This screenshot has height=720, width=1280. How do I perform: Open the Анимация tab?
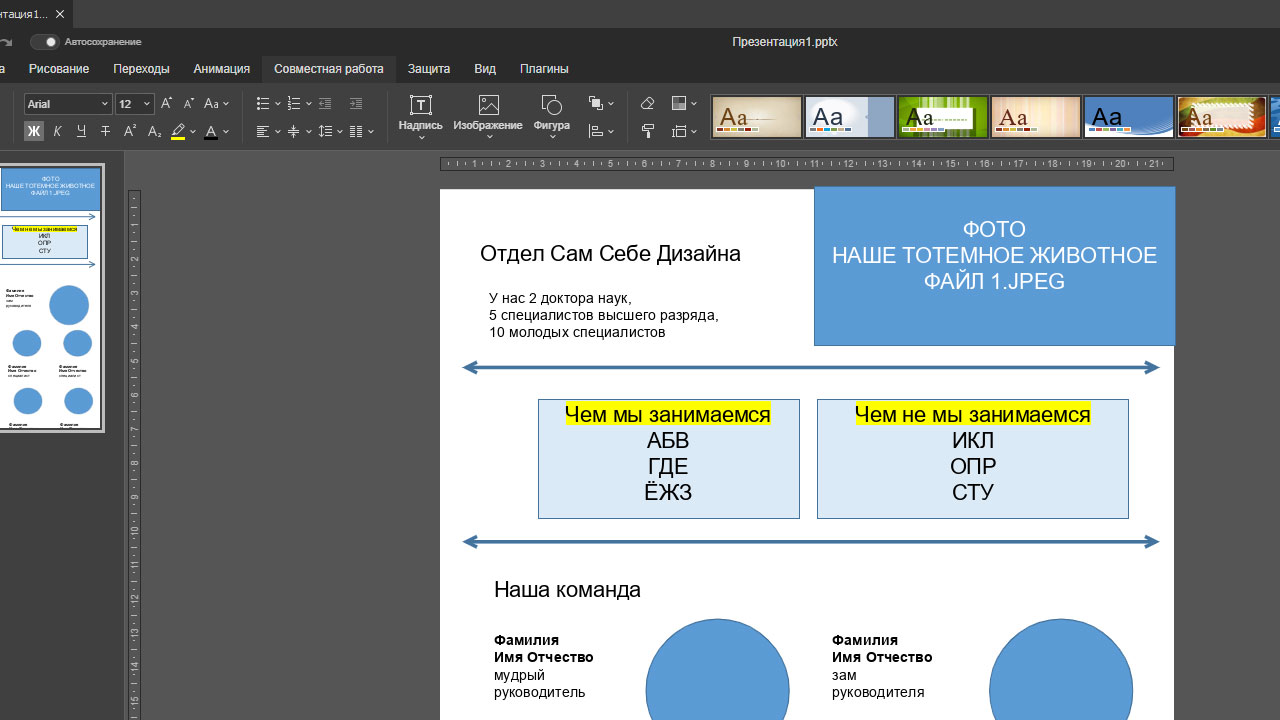(222, 69)
